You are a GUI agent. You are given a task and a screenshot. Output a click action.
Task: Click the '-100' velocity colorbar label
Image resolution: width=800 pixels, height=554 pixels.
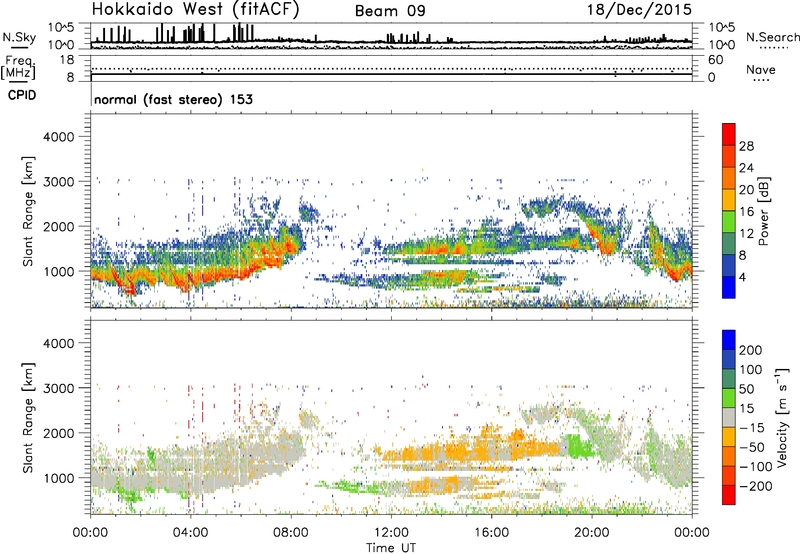(756, 467)
